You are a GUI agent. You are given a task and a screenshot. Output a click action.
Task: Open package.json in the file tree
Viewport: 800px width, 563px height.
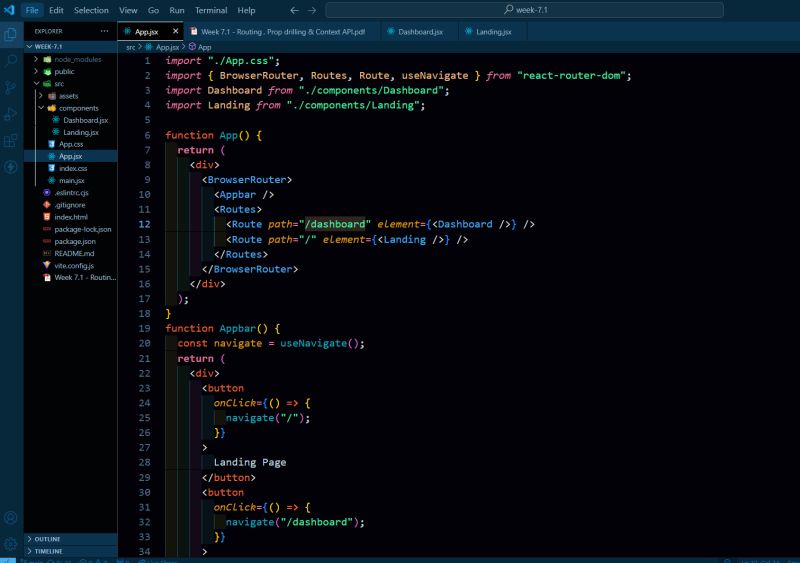coord(75,241)
